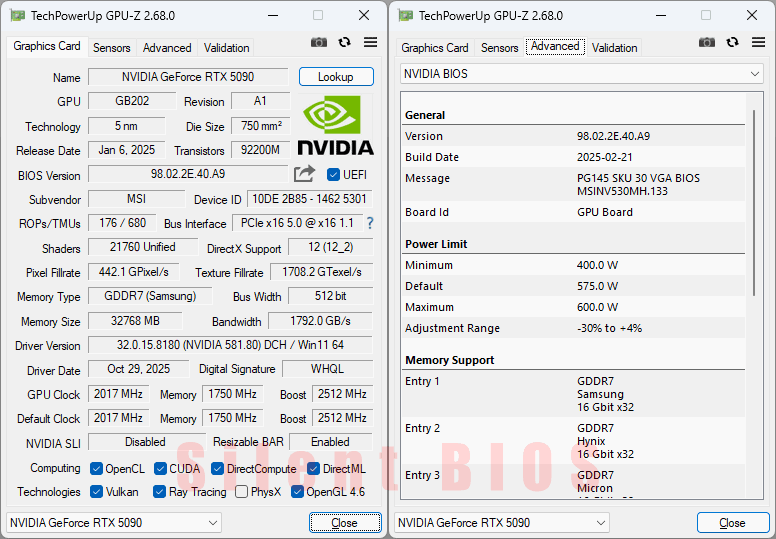776x539 pixels.
Task: Click GPU-Z app icon in right title bar
Action: point(405,16)
